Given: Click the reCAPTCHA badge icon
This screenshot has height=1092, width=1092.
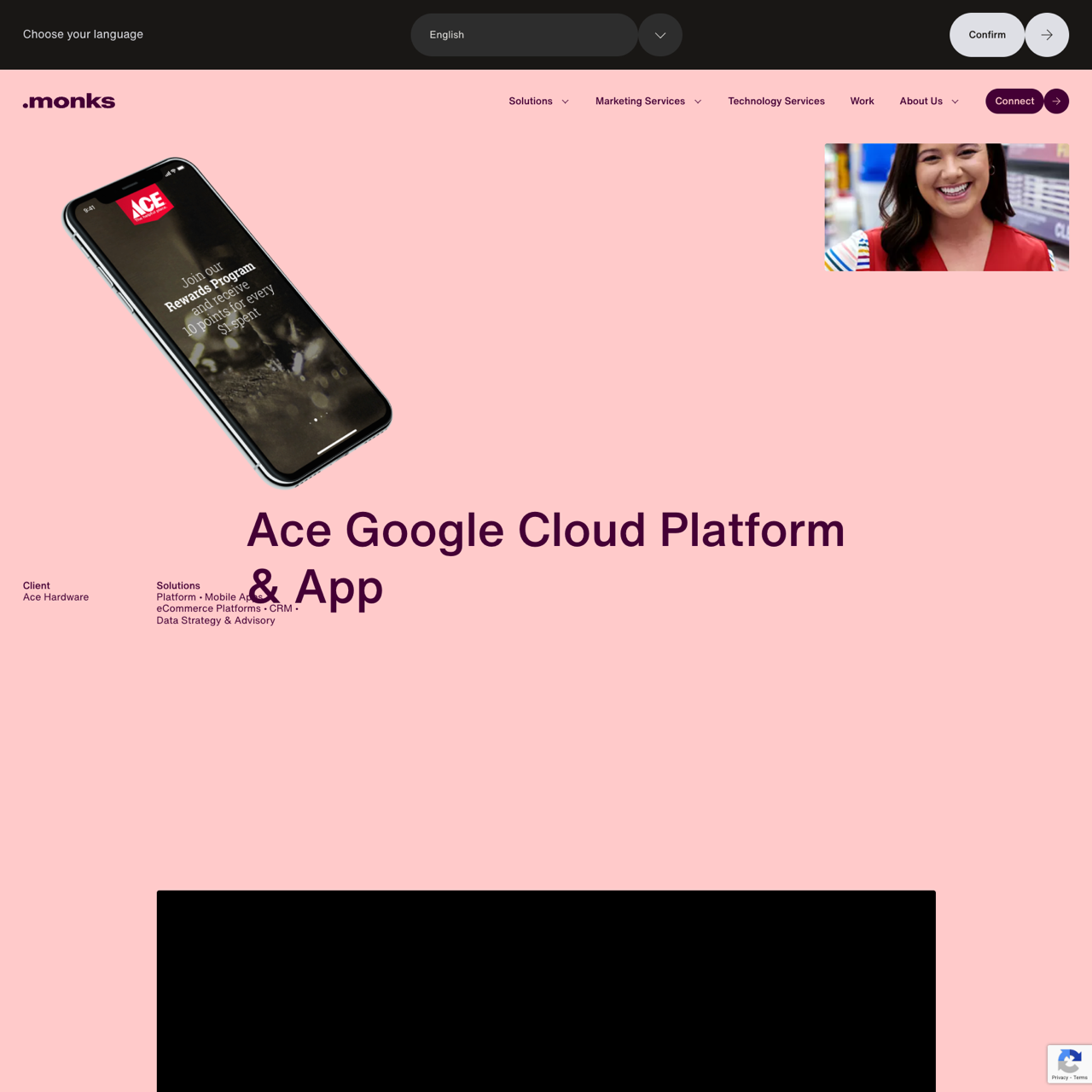Looking at the screenshot, I should [x=1069, y=1061].
